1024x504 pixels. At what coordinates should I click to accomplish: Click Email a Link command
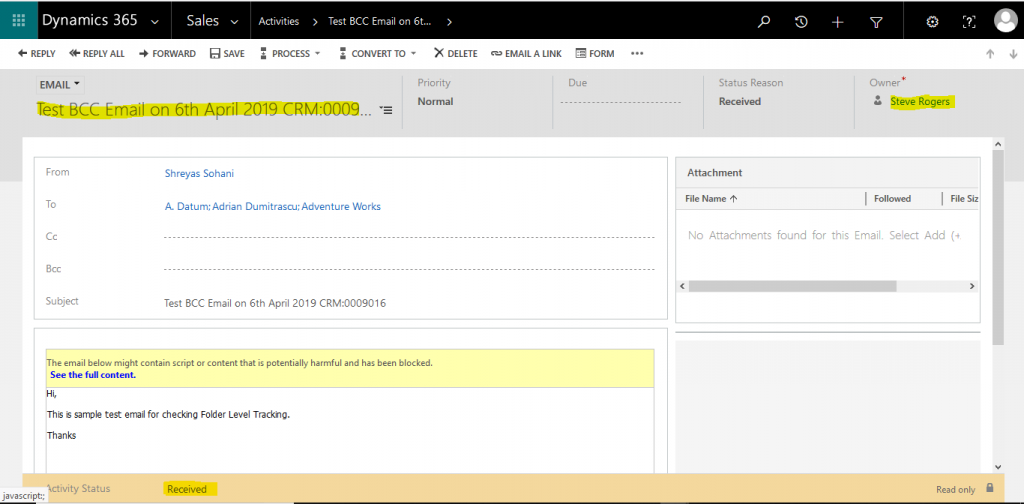coord(526,54)
